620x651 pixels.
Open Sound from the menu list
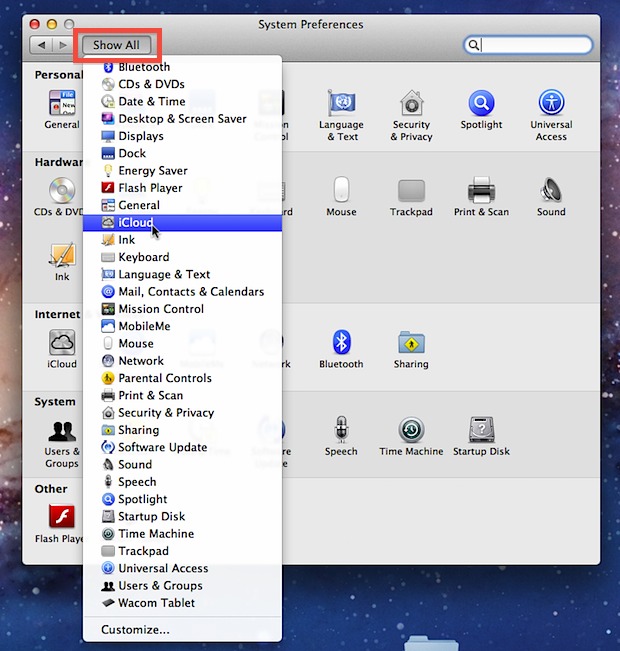tap(183, 465)
